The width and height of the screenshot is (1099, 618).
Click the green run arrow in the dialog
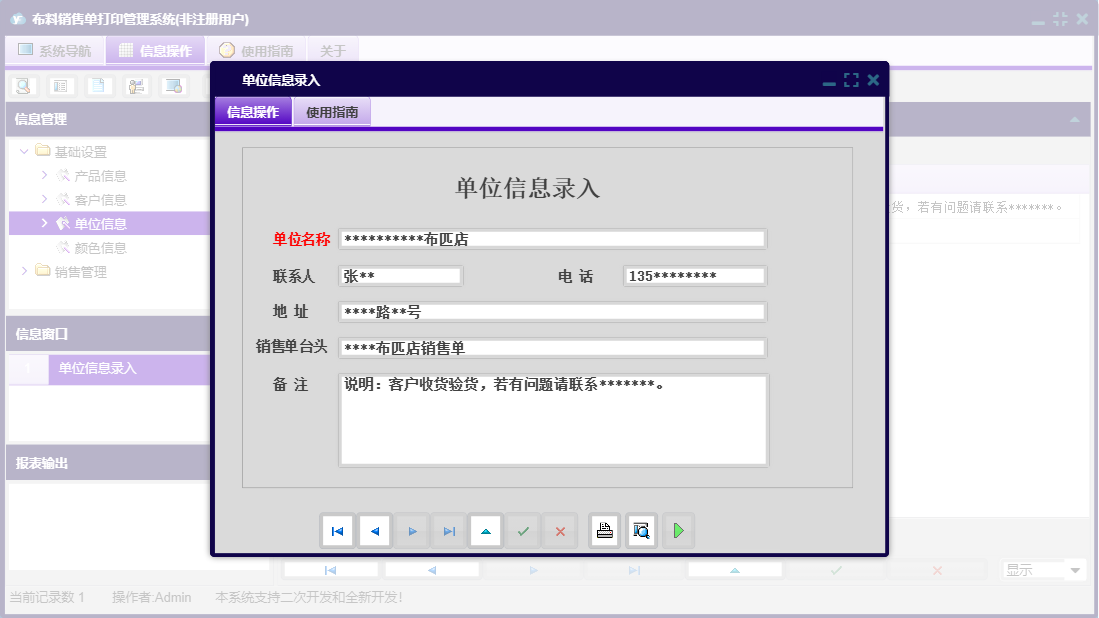[678, 531]
